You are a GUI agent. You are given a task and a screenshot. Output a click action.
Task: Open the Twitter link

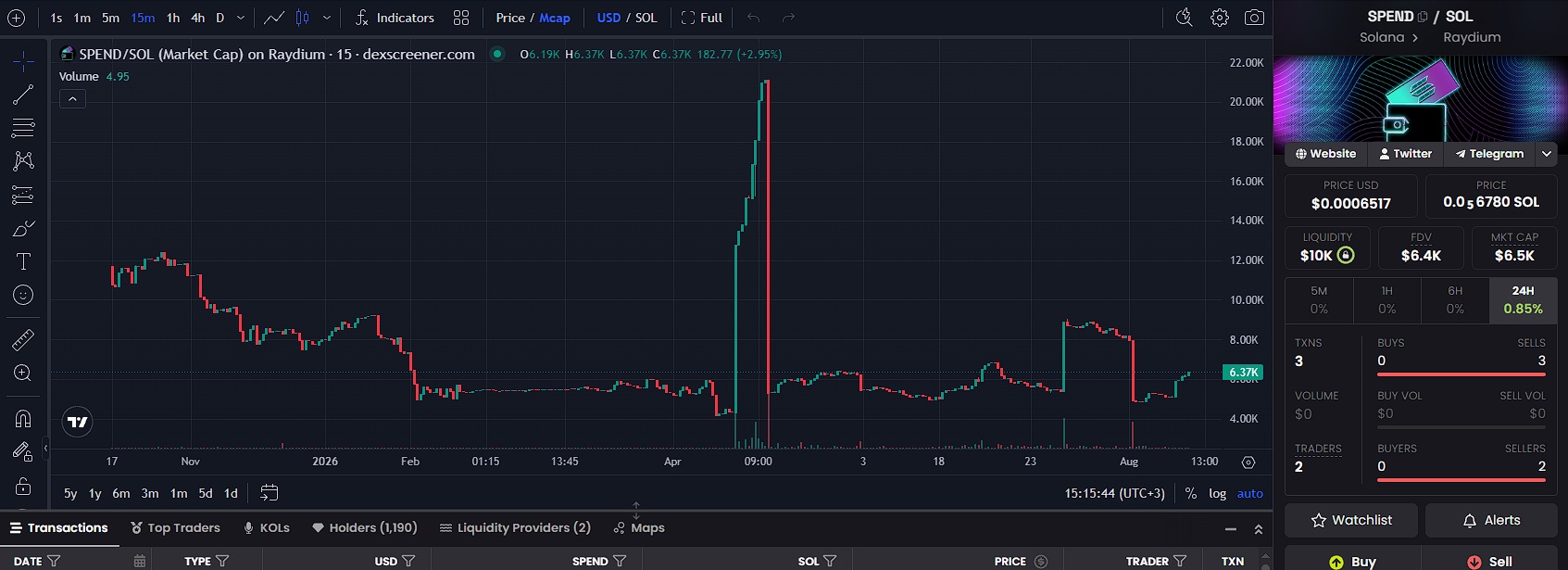click(1405, 154)
